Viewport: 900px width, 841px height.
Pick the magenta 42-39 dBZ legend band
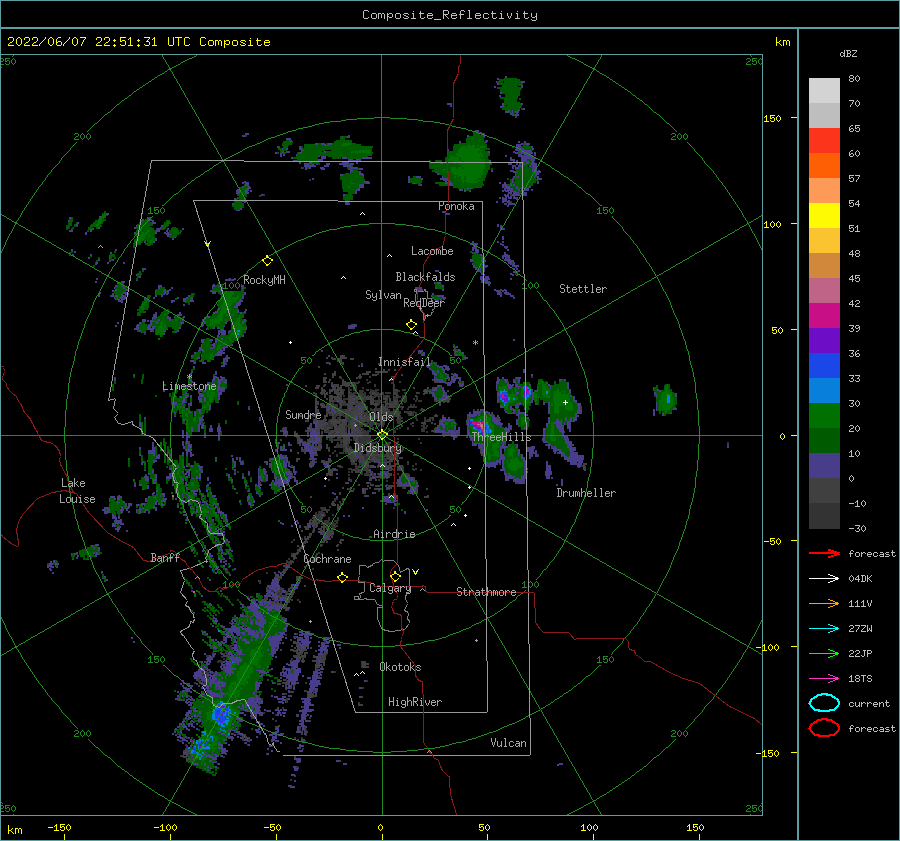tap(824, 316)
